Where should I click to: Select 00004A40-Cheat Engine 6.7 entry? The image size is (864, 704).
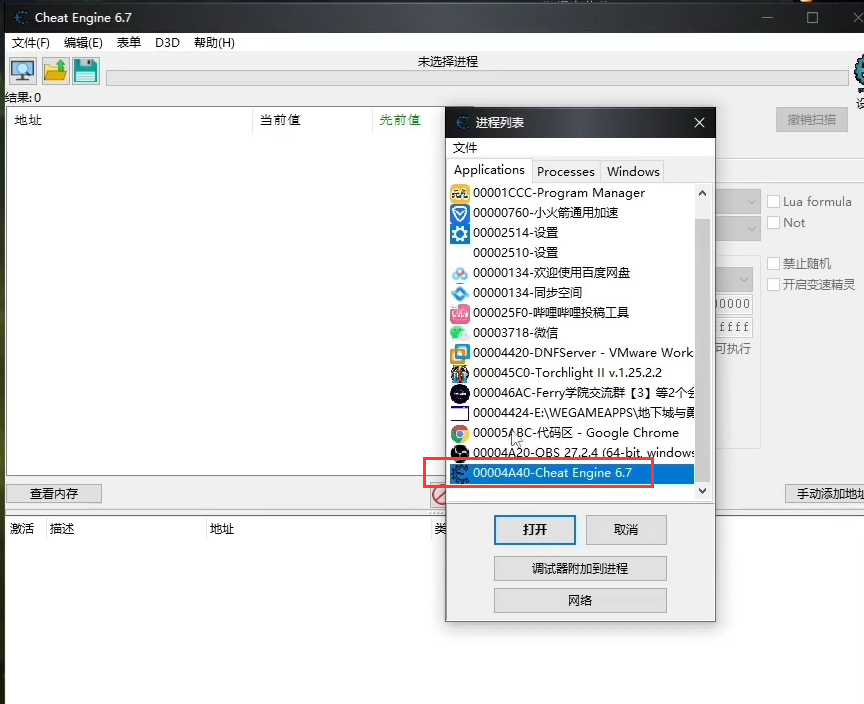click(571, 473)
